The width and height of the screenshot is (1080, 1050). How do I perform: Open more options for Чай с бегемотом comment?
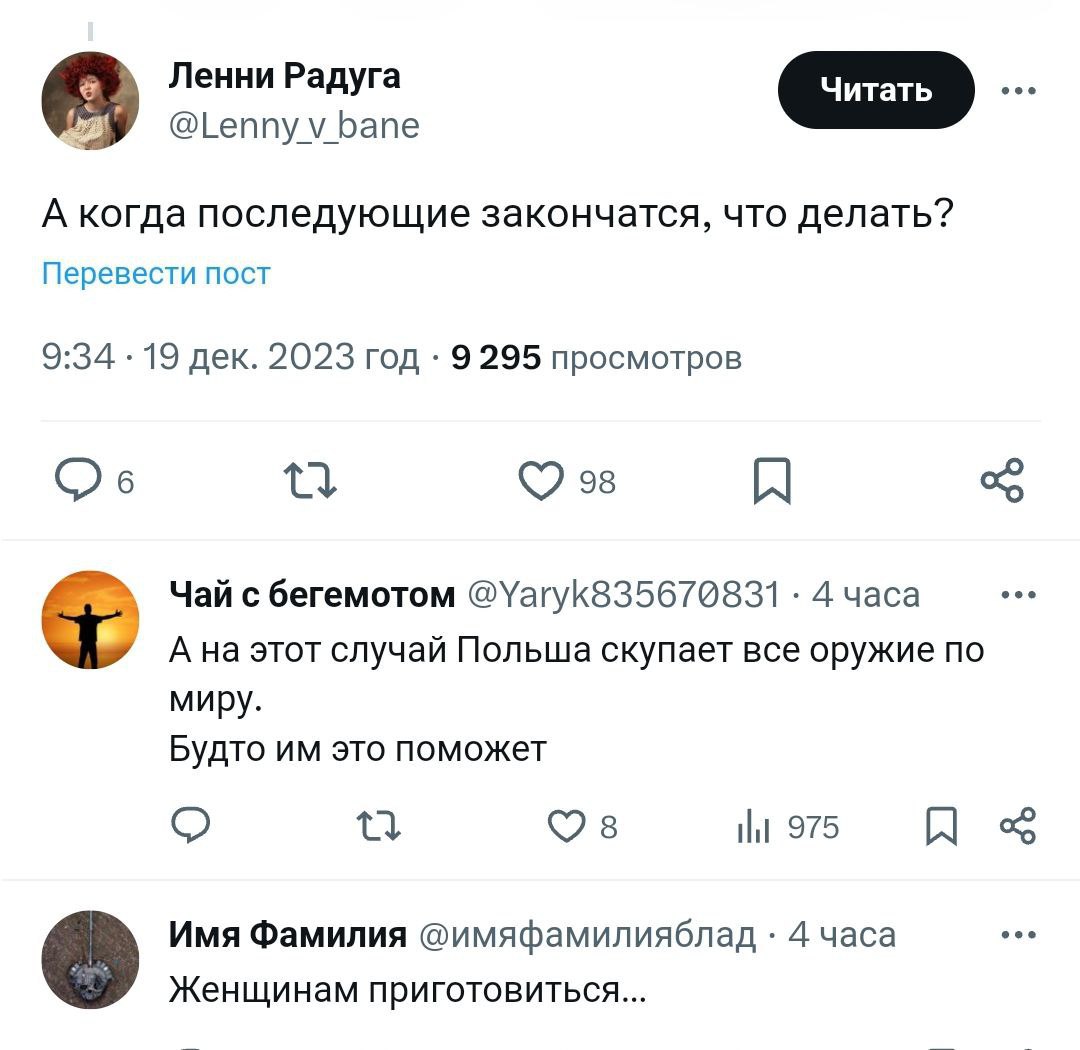[x=1018, y=595]
